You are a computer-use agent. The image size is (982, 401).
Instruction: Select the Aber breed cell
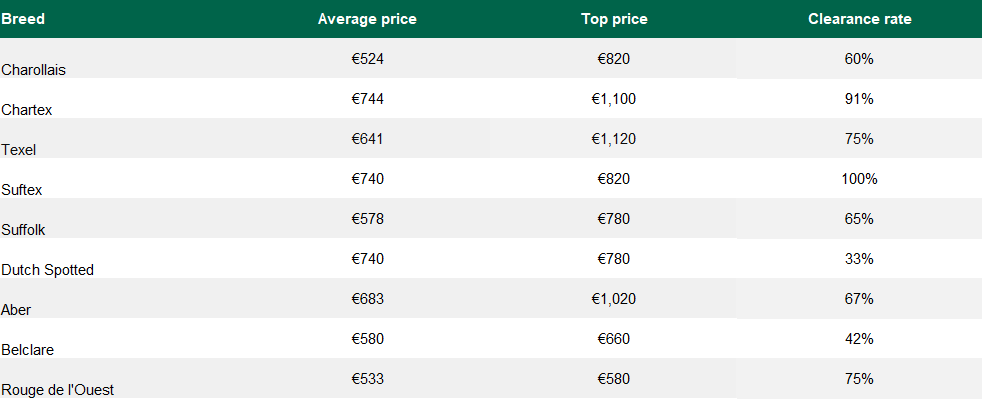tap(17, 309)
